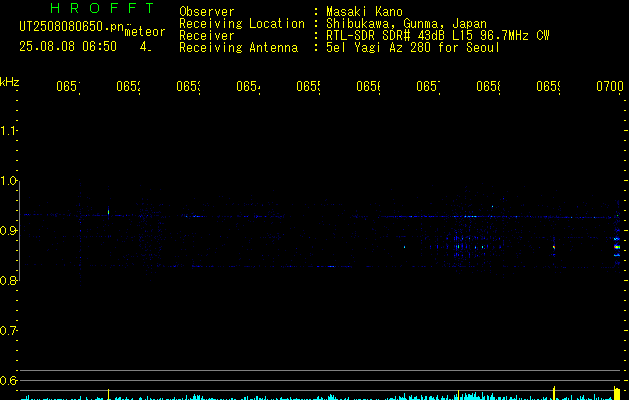The height and width of the screenshot is (400, 629).
Task: Click the 0656 time marker
Action: (368, 86)
